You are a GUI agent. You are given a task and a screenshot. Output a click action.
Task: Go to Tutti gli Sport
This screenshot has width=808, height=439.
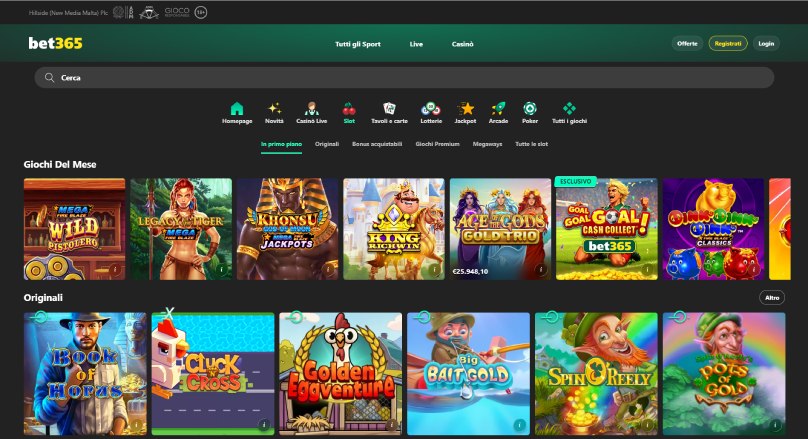[x=358, y=44]
